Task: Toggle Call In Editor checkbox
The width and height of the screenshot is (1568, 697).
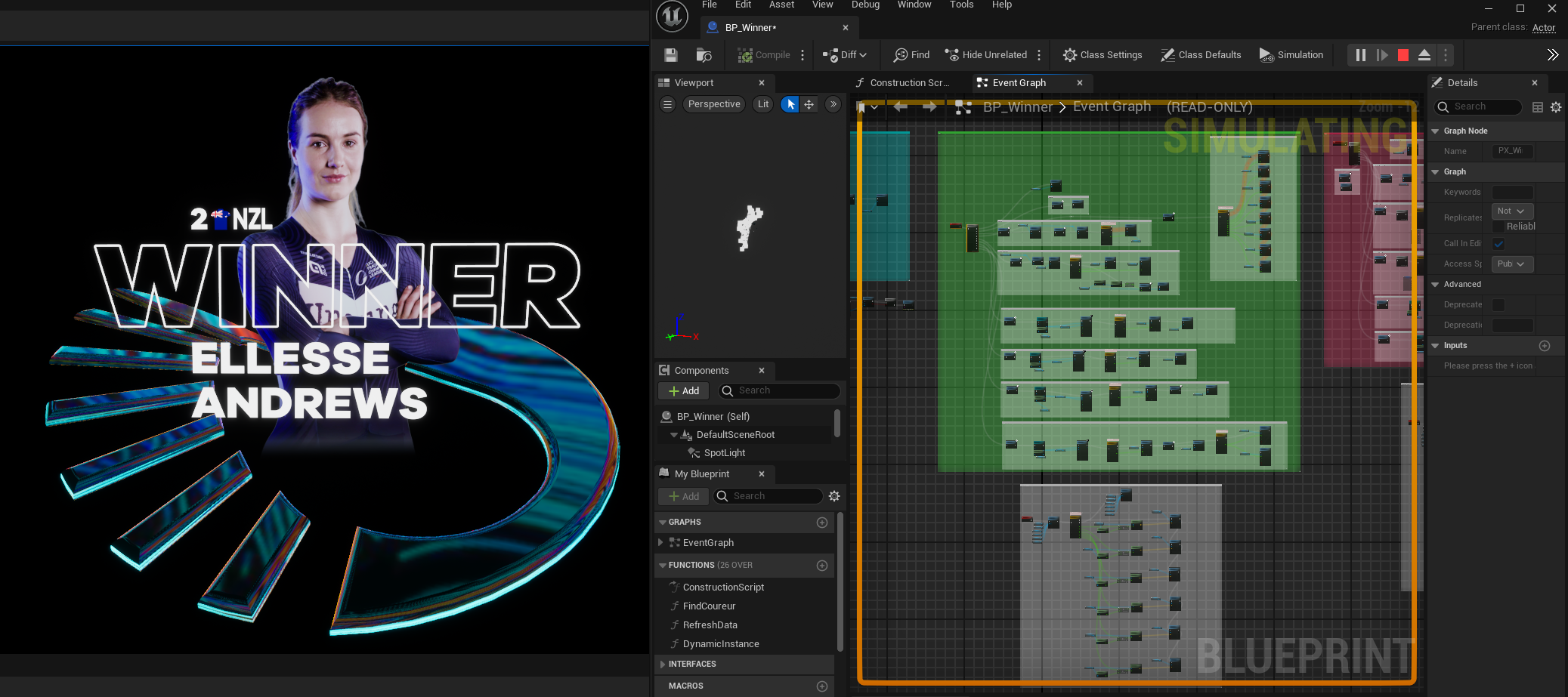Action: [x=1498, y=244]
